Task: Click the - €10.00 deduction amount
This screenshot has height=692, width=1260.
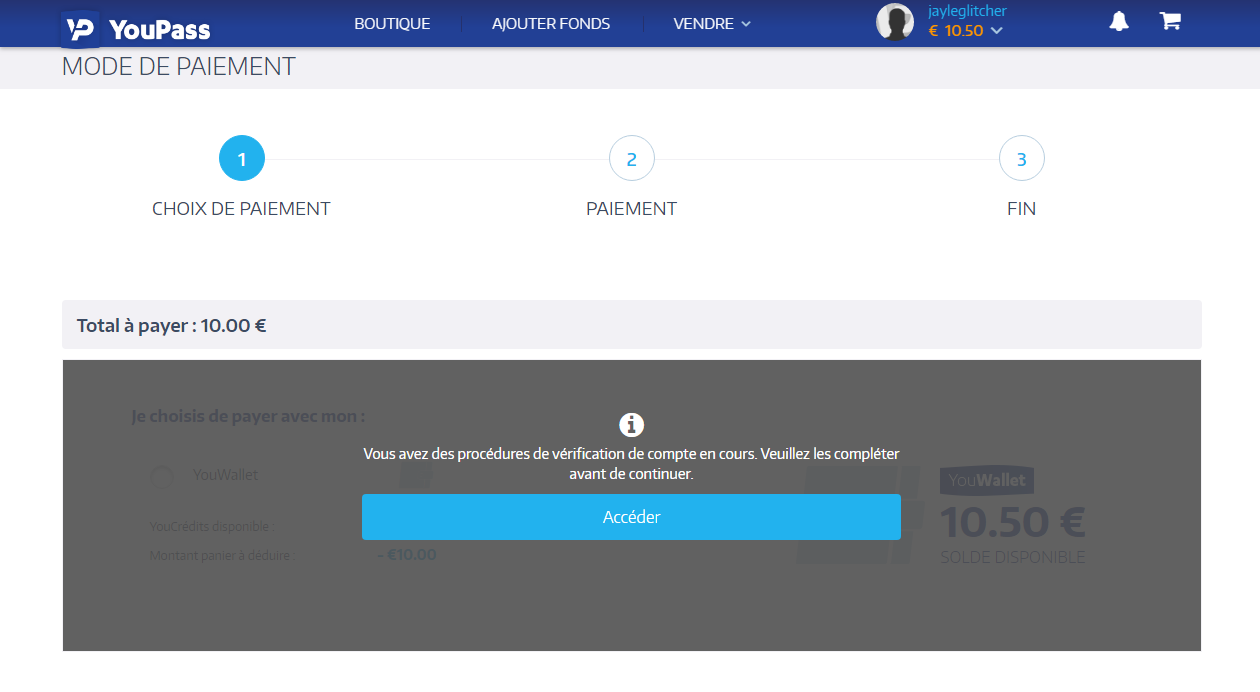Action: point(406,555)
